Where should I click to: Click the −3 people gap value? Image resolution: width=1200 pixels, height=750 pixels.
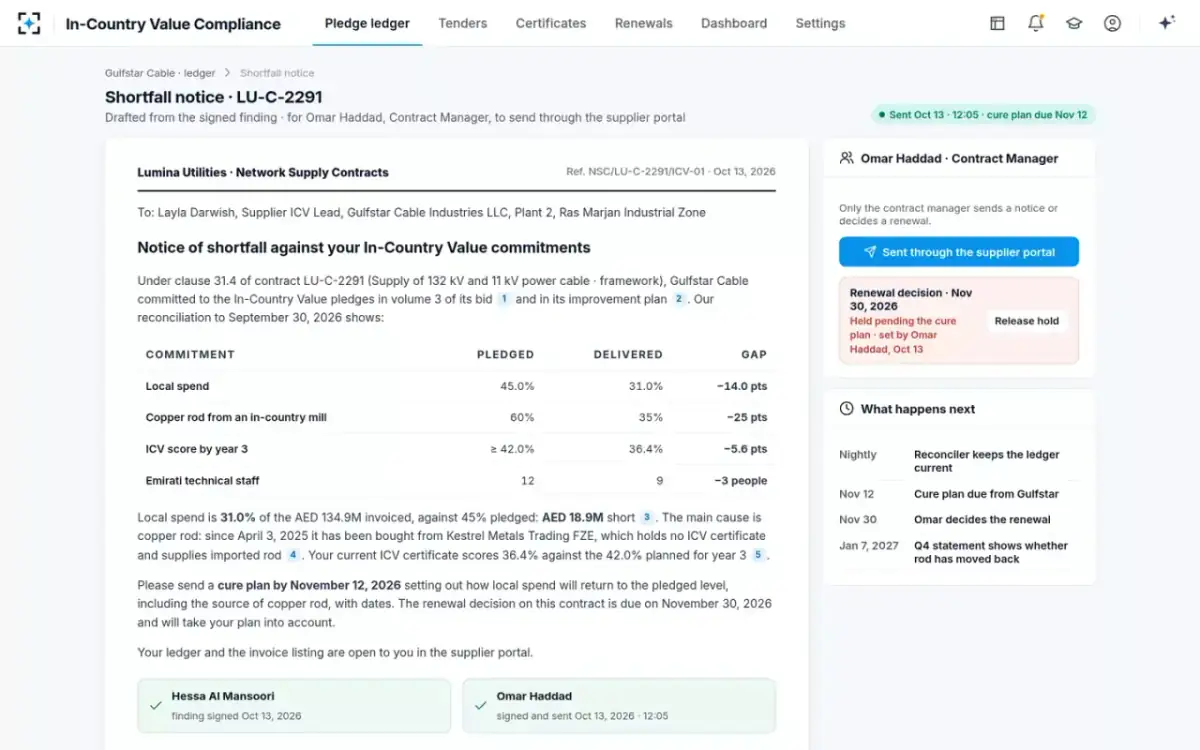[x=741, y=481]
